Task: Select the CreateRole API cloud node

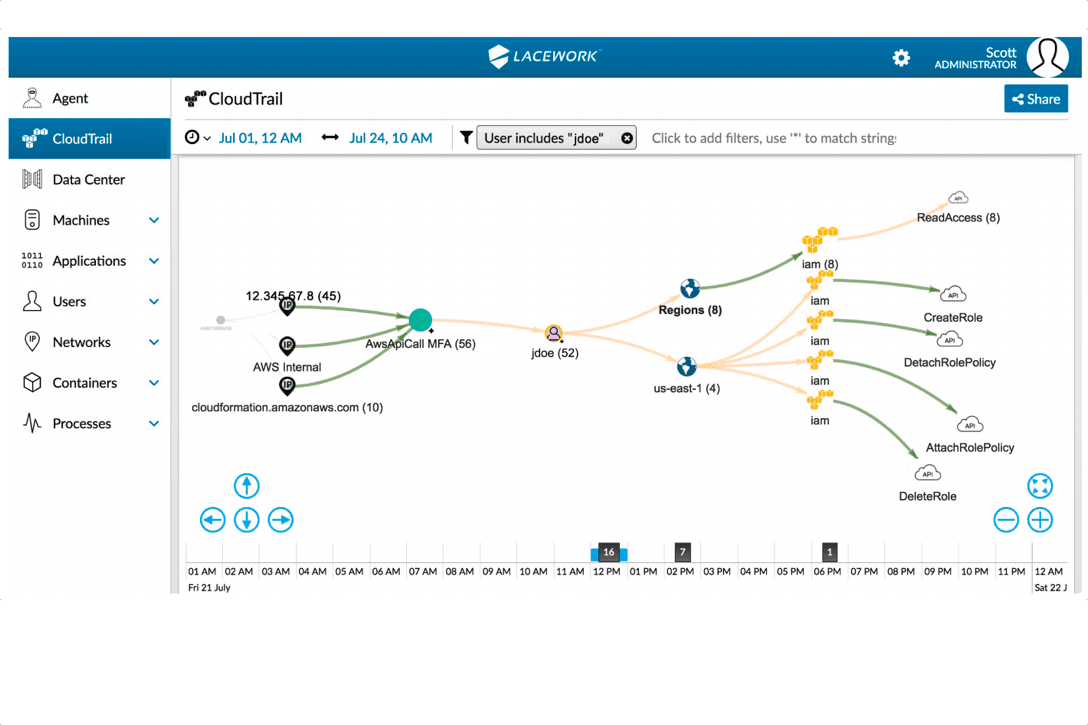Action: pyautogui.click(x=953, y=294)
